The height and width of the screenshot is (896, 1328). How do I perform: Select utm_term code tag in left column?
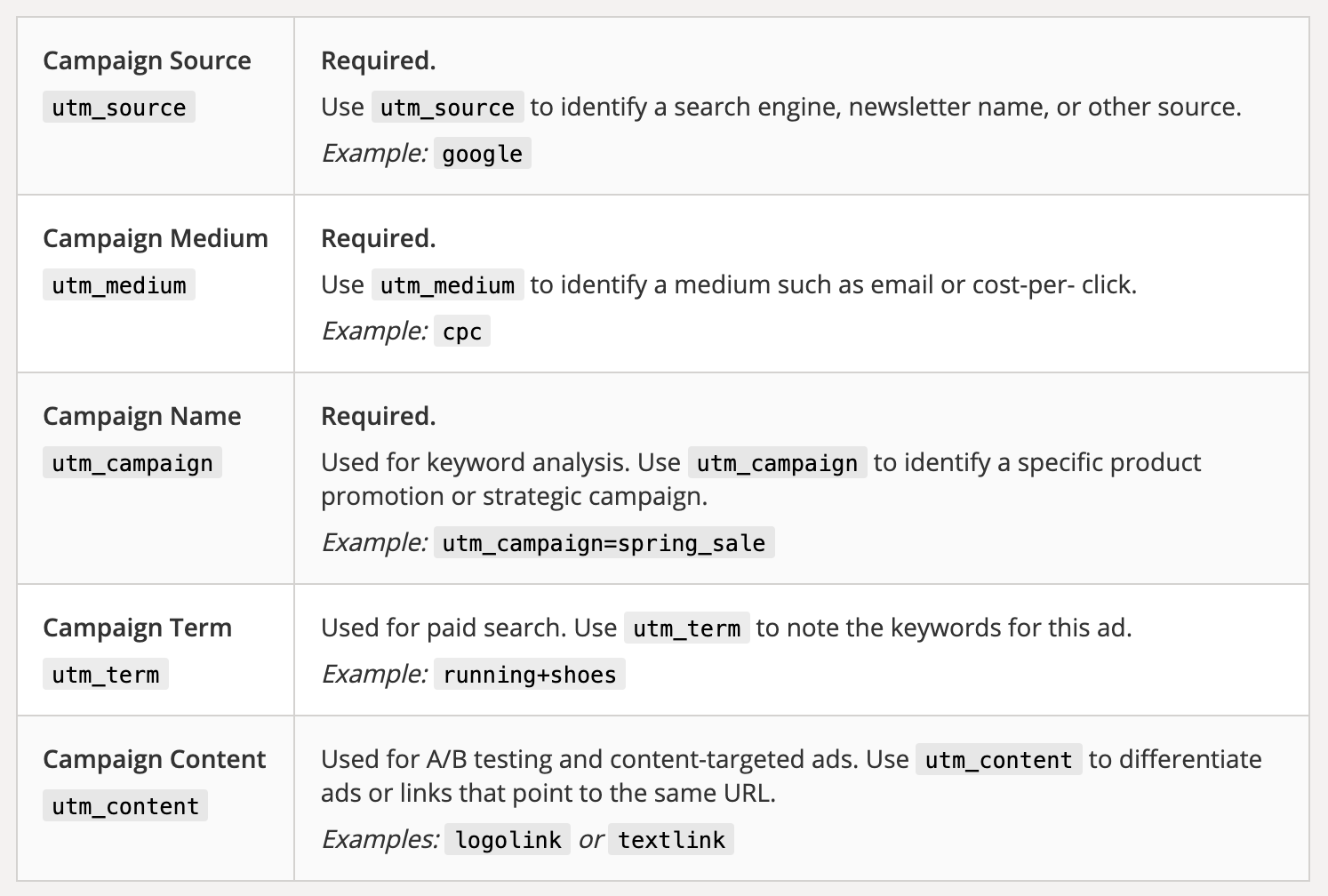106,675
